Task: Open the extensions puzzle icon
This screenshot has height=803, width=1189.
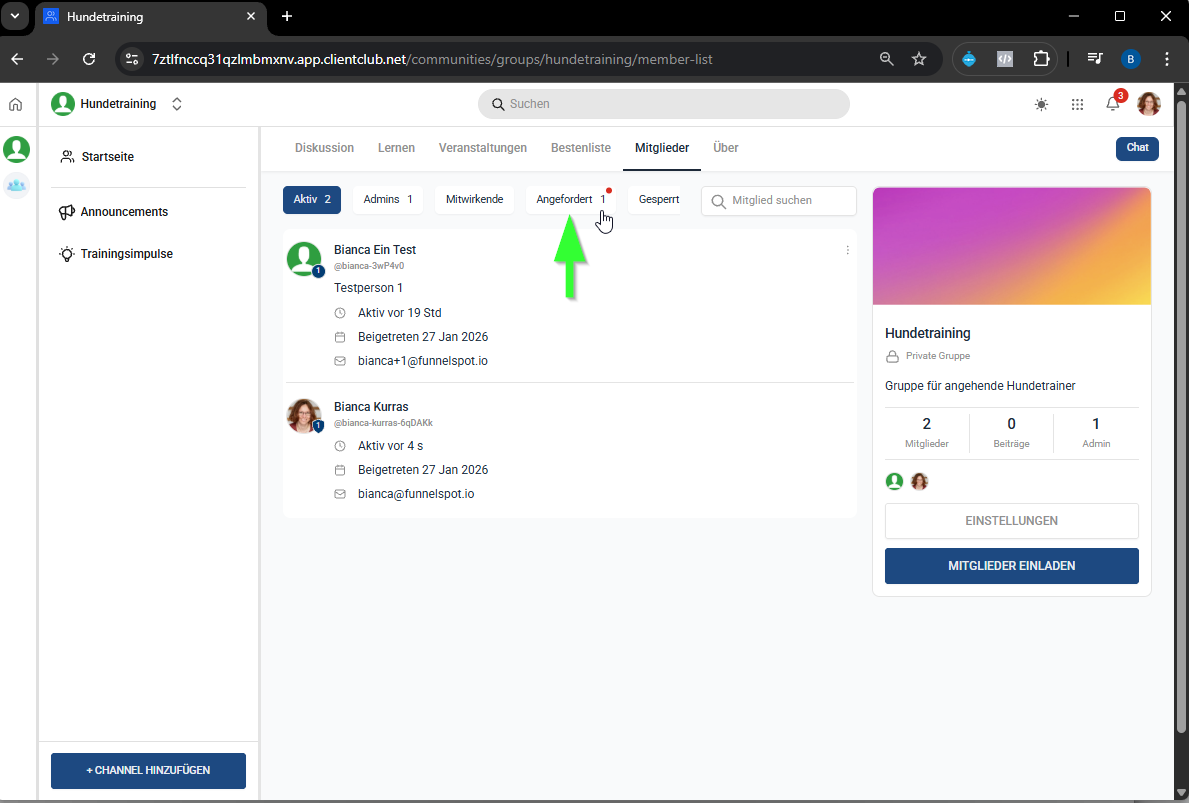Action: tap(1041, 59)
